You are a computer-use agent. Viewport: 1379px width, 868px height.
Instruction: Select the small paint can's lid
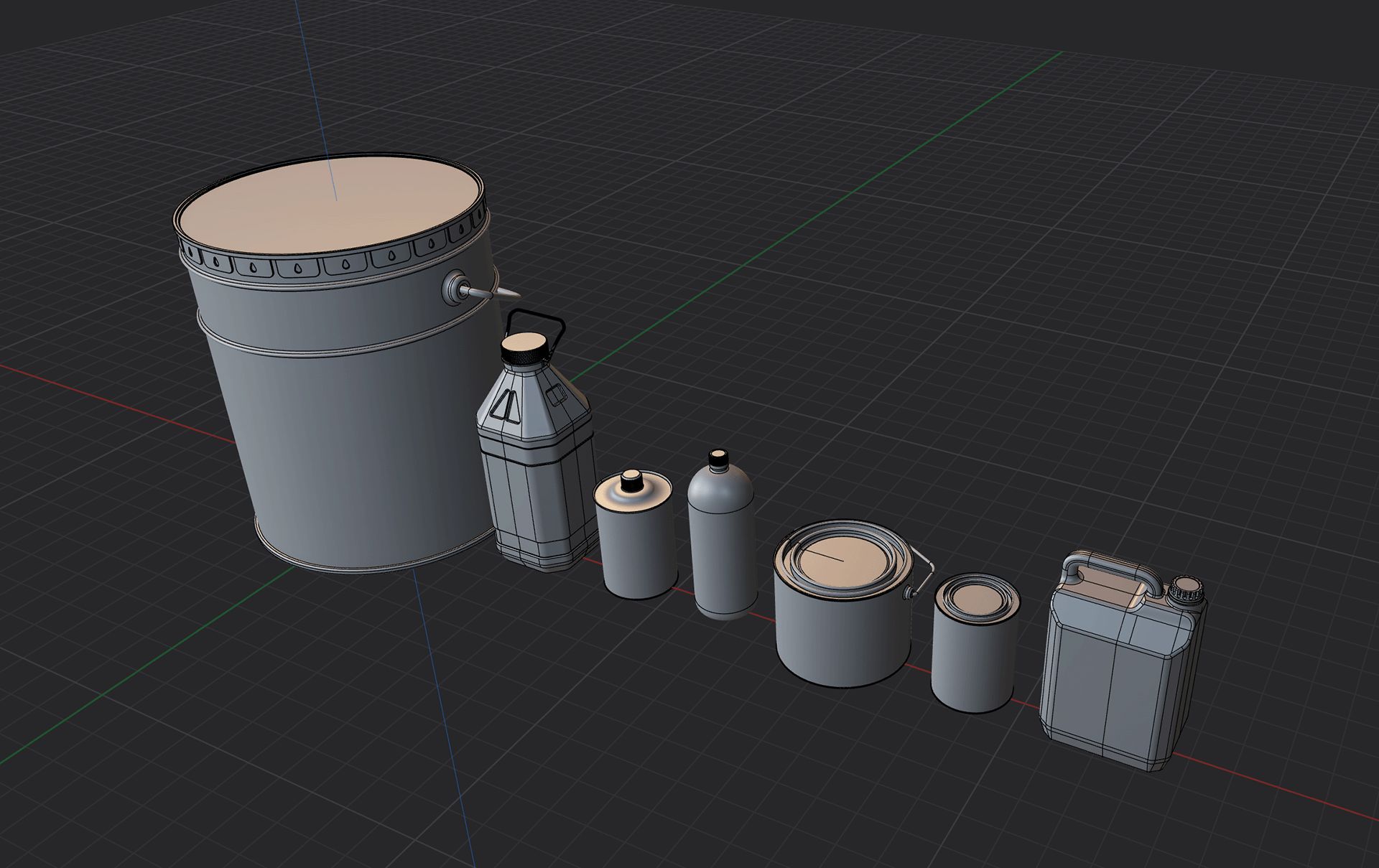(977, 599)
